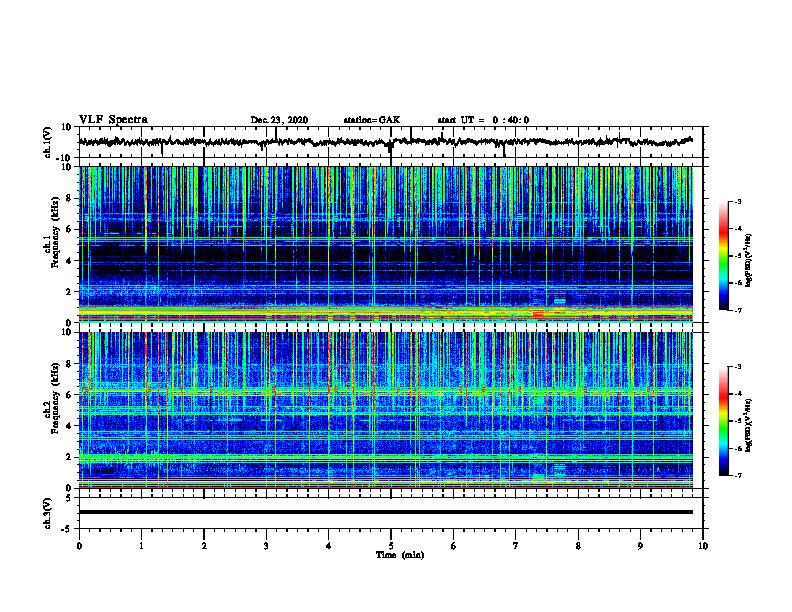Click the ch.1 colorbar log(PSD) label

coord(749,261)
